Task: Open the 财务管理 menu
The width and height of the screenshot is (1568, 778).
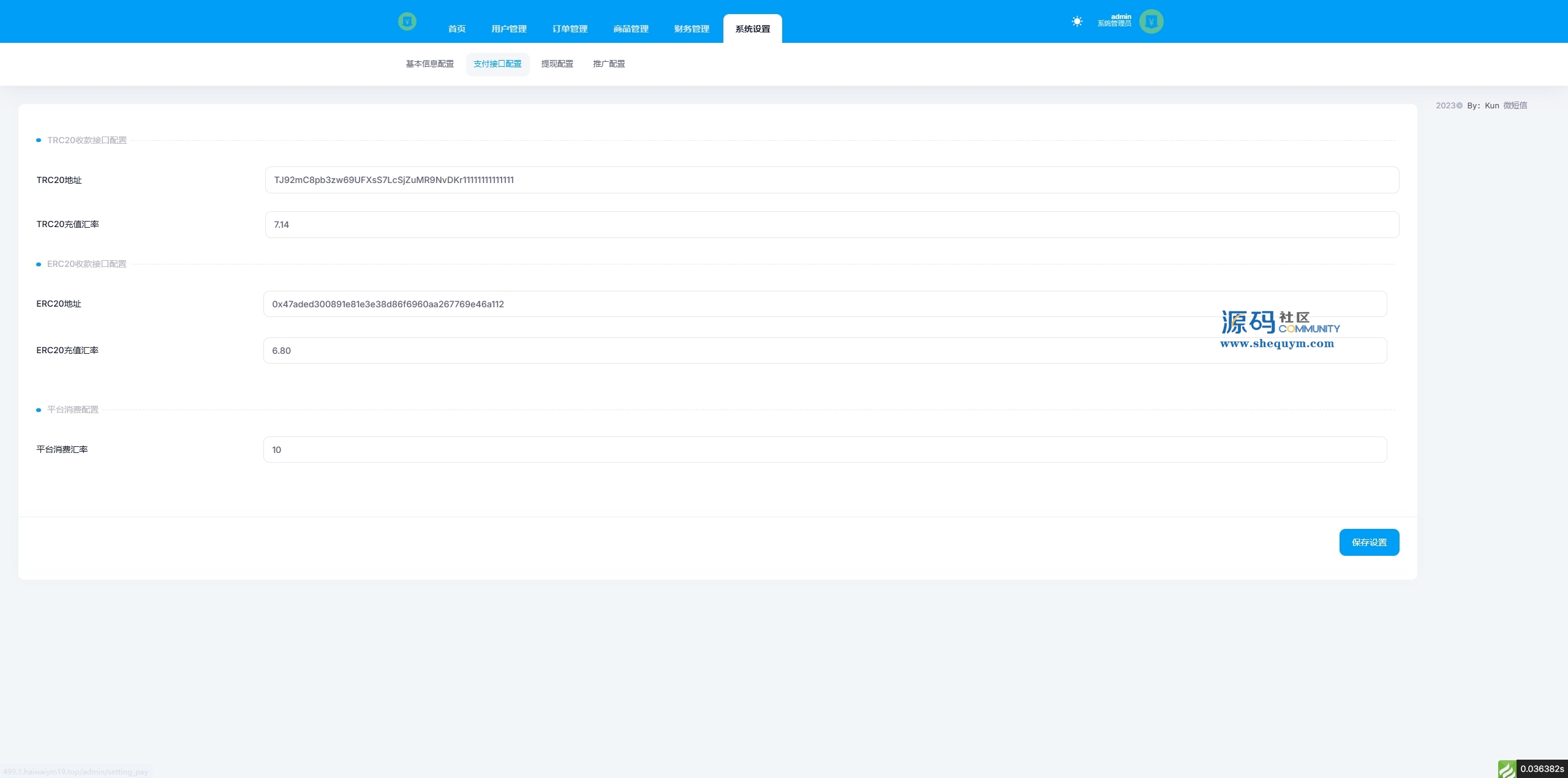Action: 692,29
